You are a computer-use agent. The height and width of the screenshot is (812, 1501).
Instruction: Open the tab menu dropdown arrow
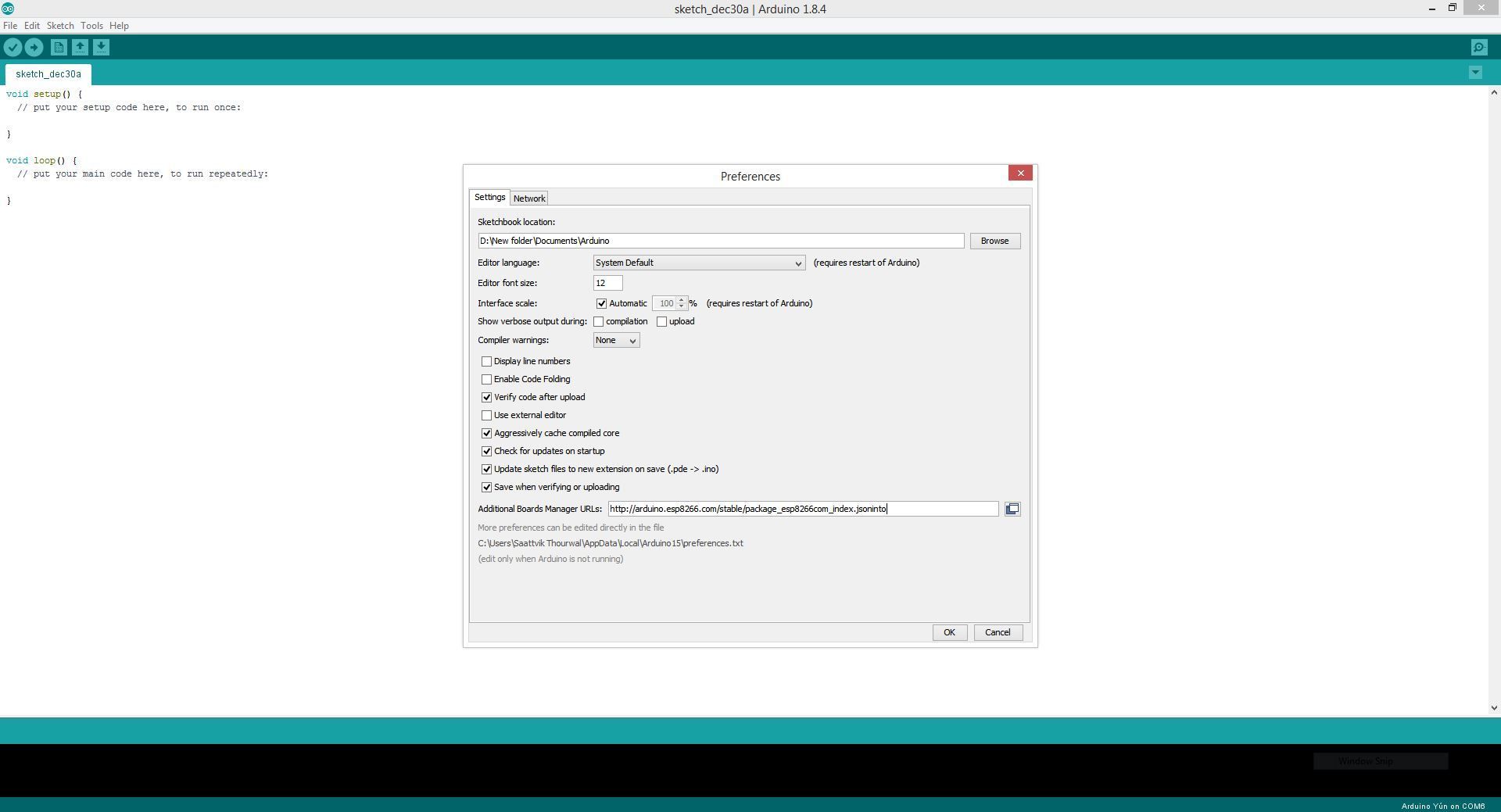1475,73
